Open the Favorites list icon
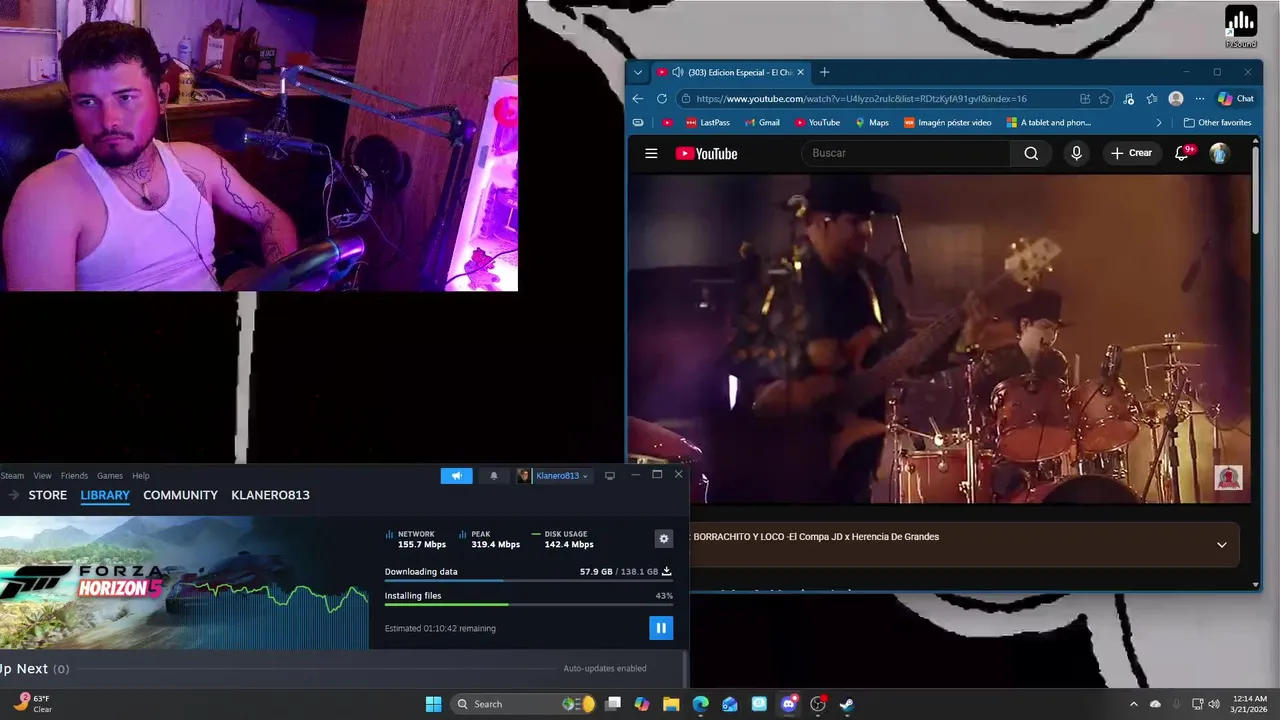This screenshot has height=720, width=1280. click(1152, 98)
